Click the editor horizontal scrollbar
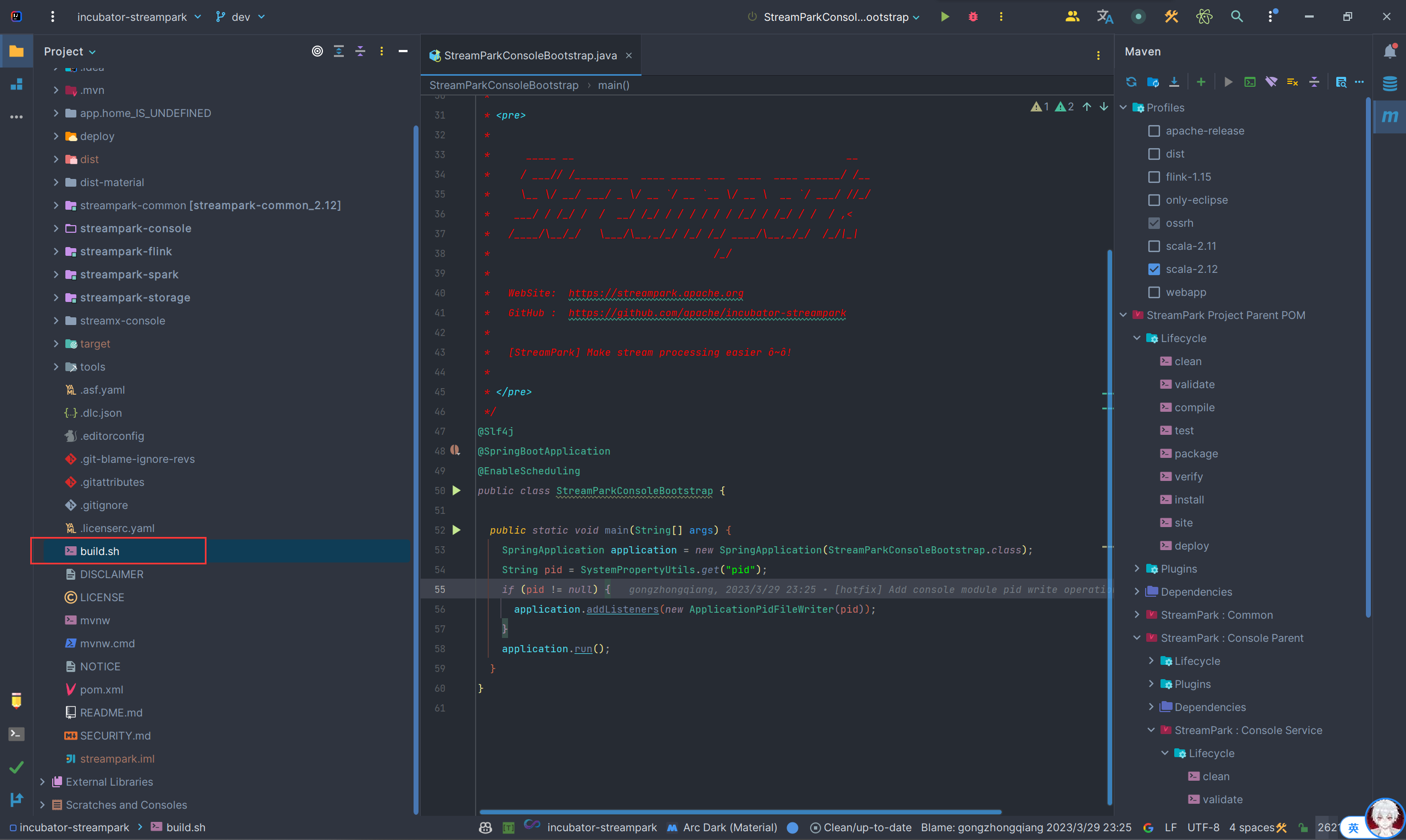1406x840 pixels. coord(740,811)
